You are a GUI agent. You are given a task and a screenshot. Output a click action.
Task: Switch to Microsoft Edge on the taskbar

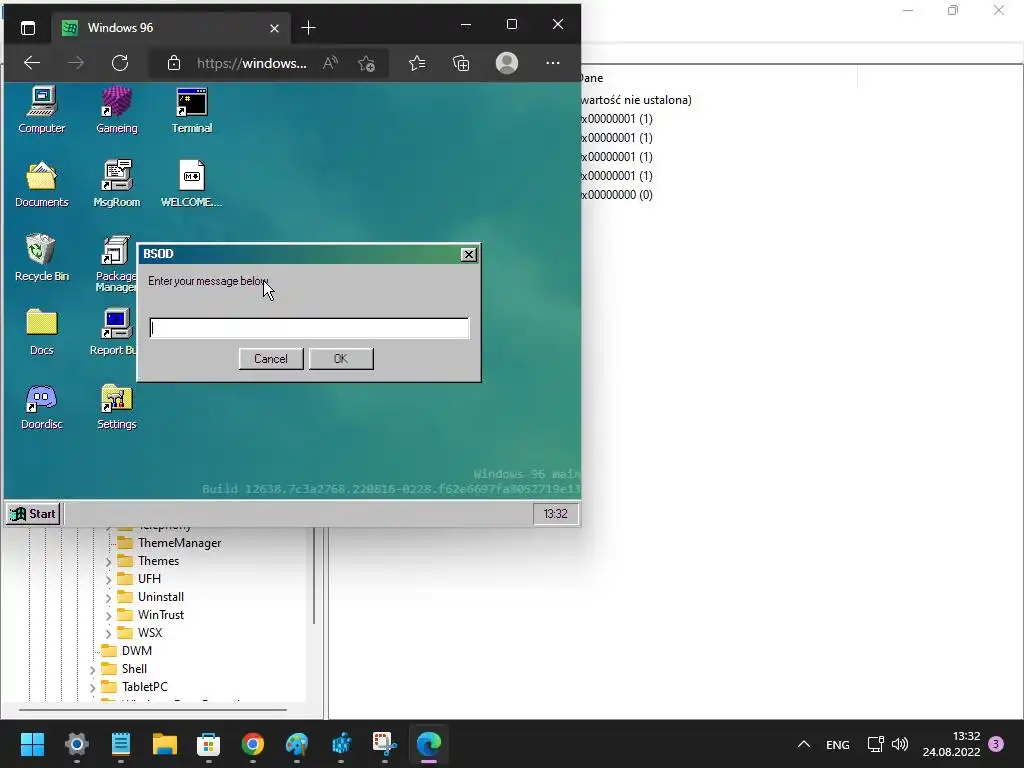[x=429, y=744]
